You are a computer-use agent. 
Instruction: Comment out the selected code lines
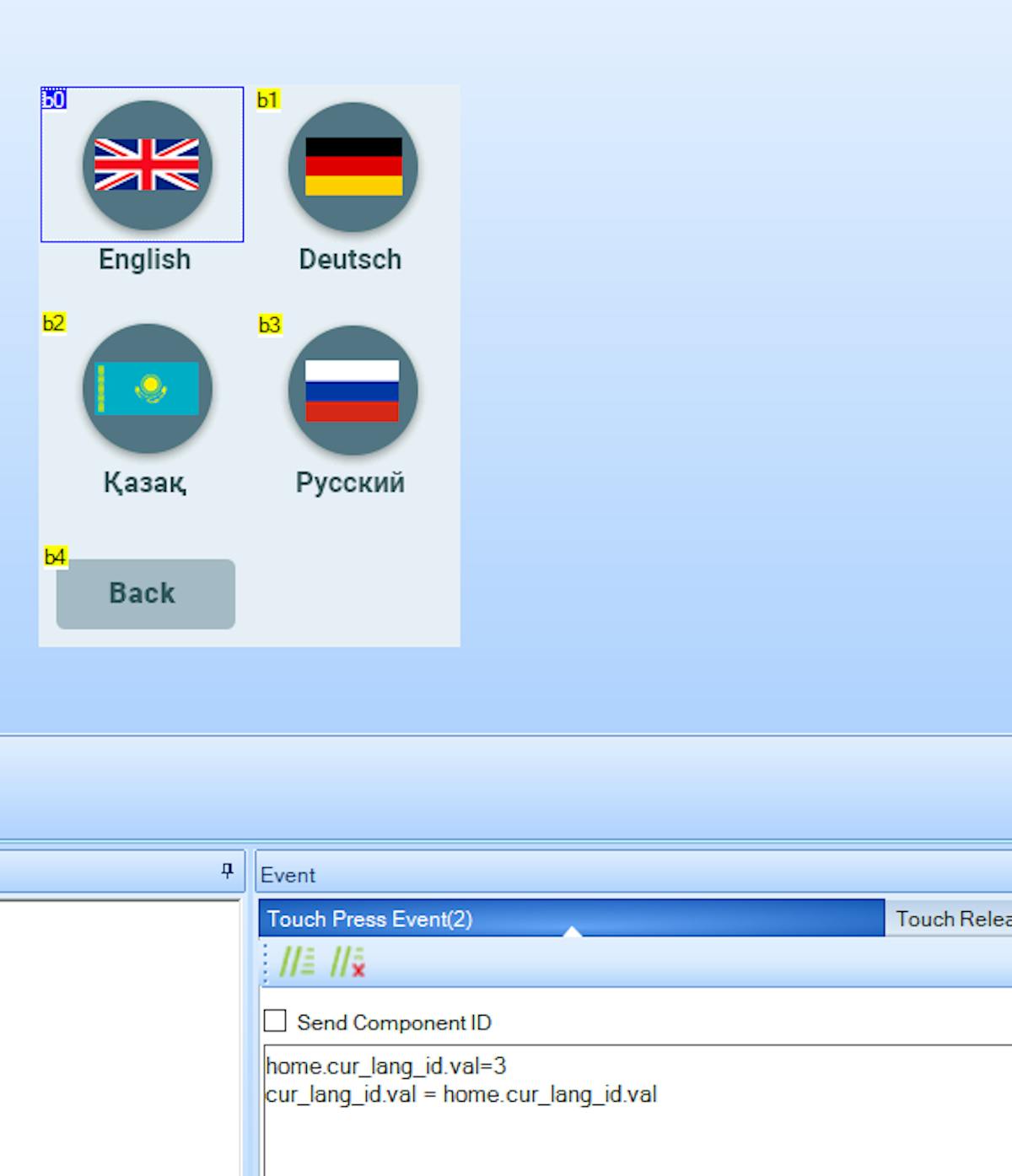pos(296,961)
